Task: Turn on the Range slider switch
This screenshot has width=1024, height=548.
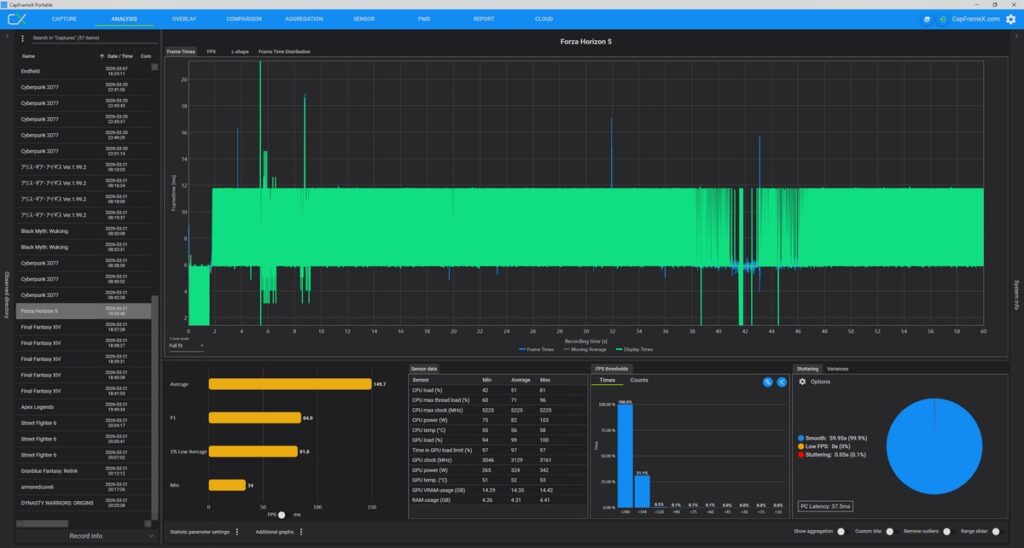Action: pos(996,532)
